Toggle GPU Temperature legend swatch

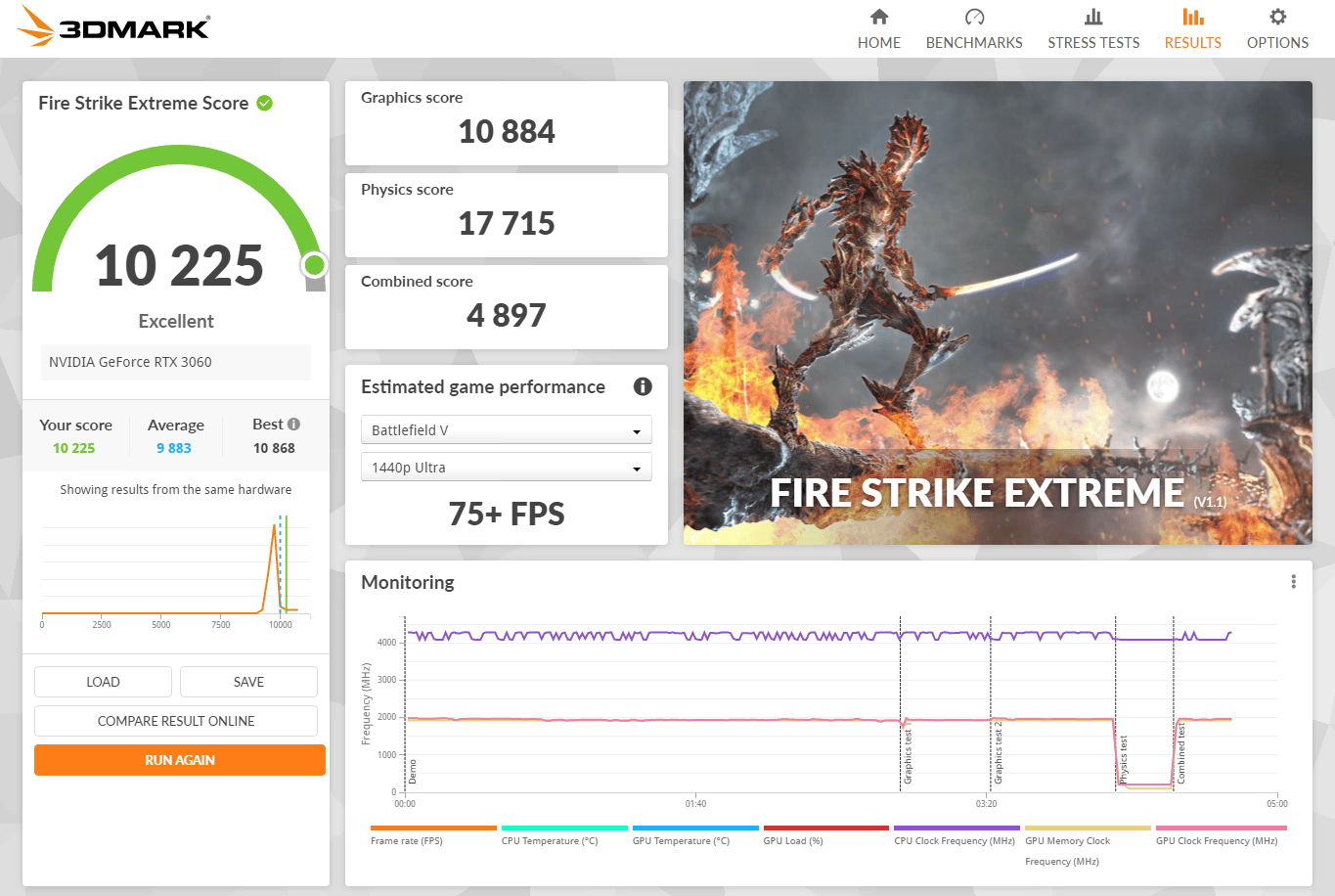pyautogui.click(x=695, y=828)
